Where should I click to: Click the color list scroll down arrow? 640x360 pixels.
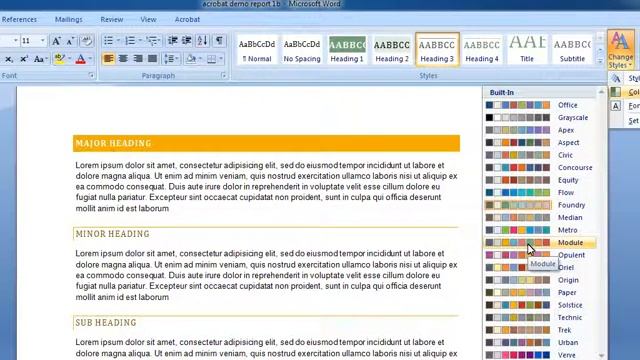pos(601,356)
